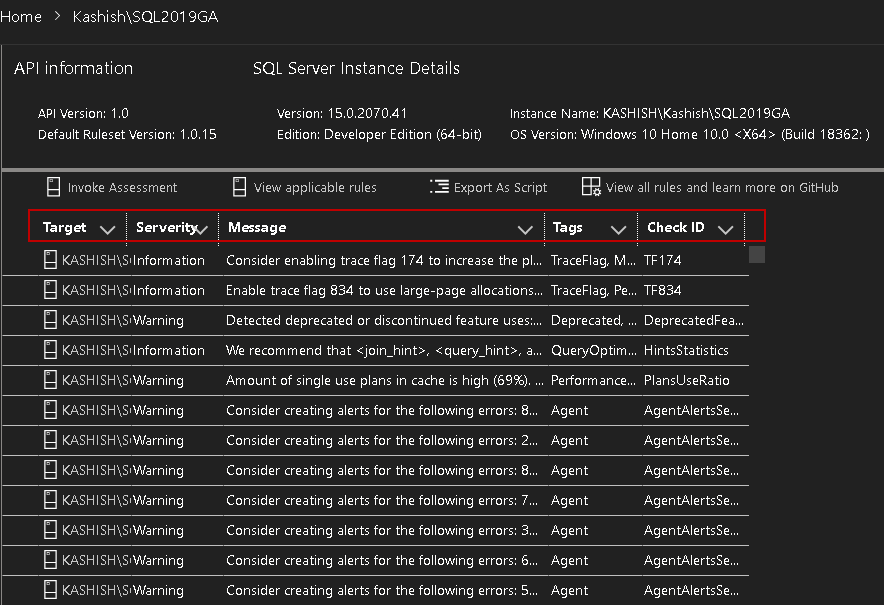Click target icon in PlansUseRatio row

click(x=50, y=380)
